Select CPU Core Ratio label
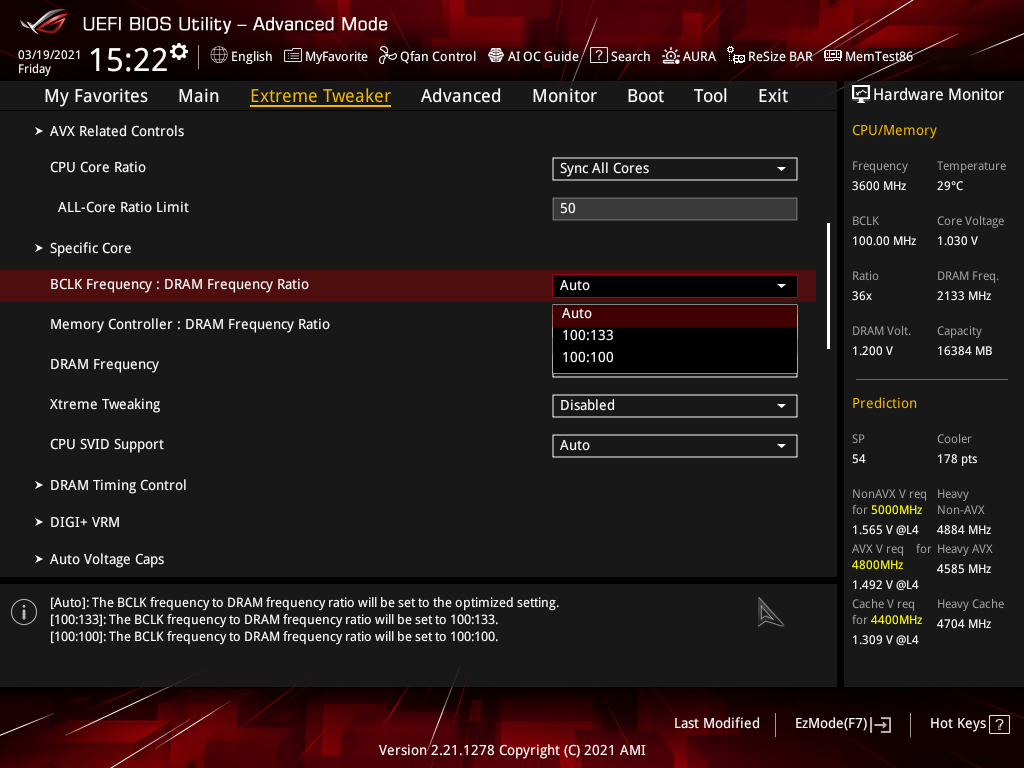This screenshot has width=1024, height=768. click(x=98, y=167)
